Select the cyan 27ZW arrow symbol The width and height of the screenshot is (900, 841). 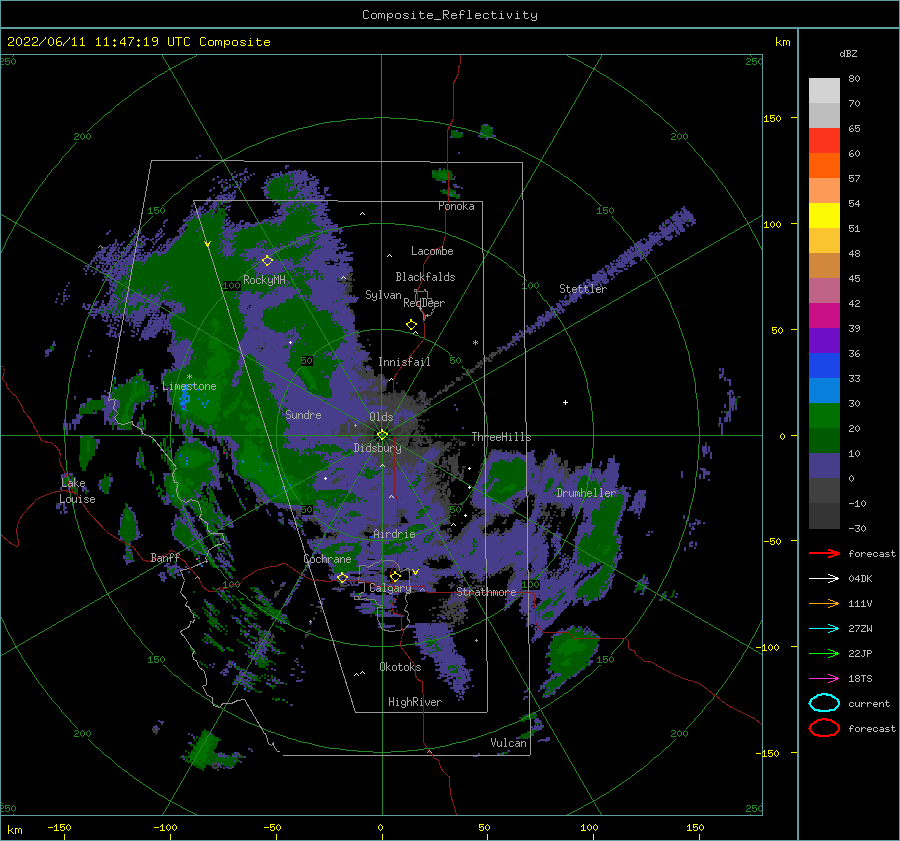824,629
